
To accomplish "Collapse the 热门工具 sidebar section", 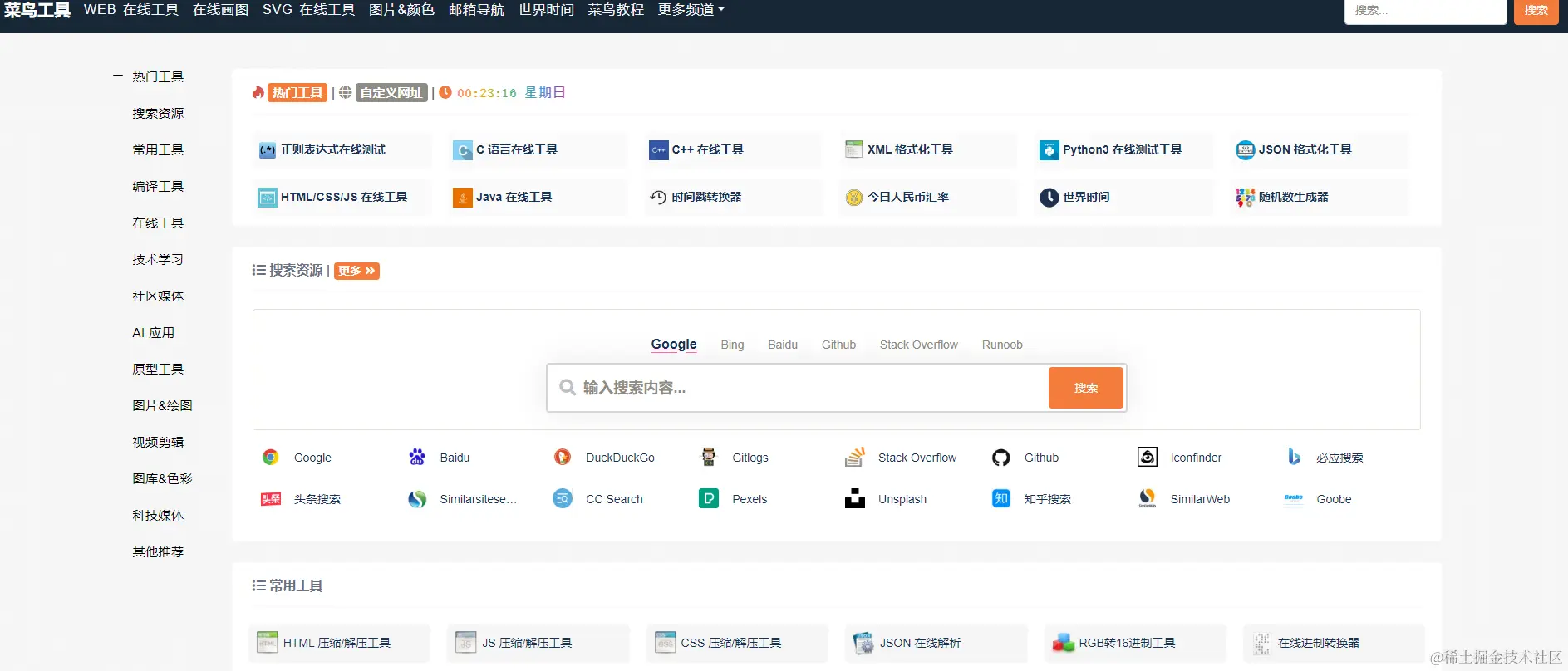I will [118, 76].
